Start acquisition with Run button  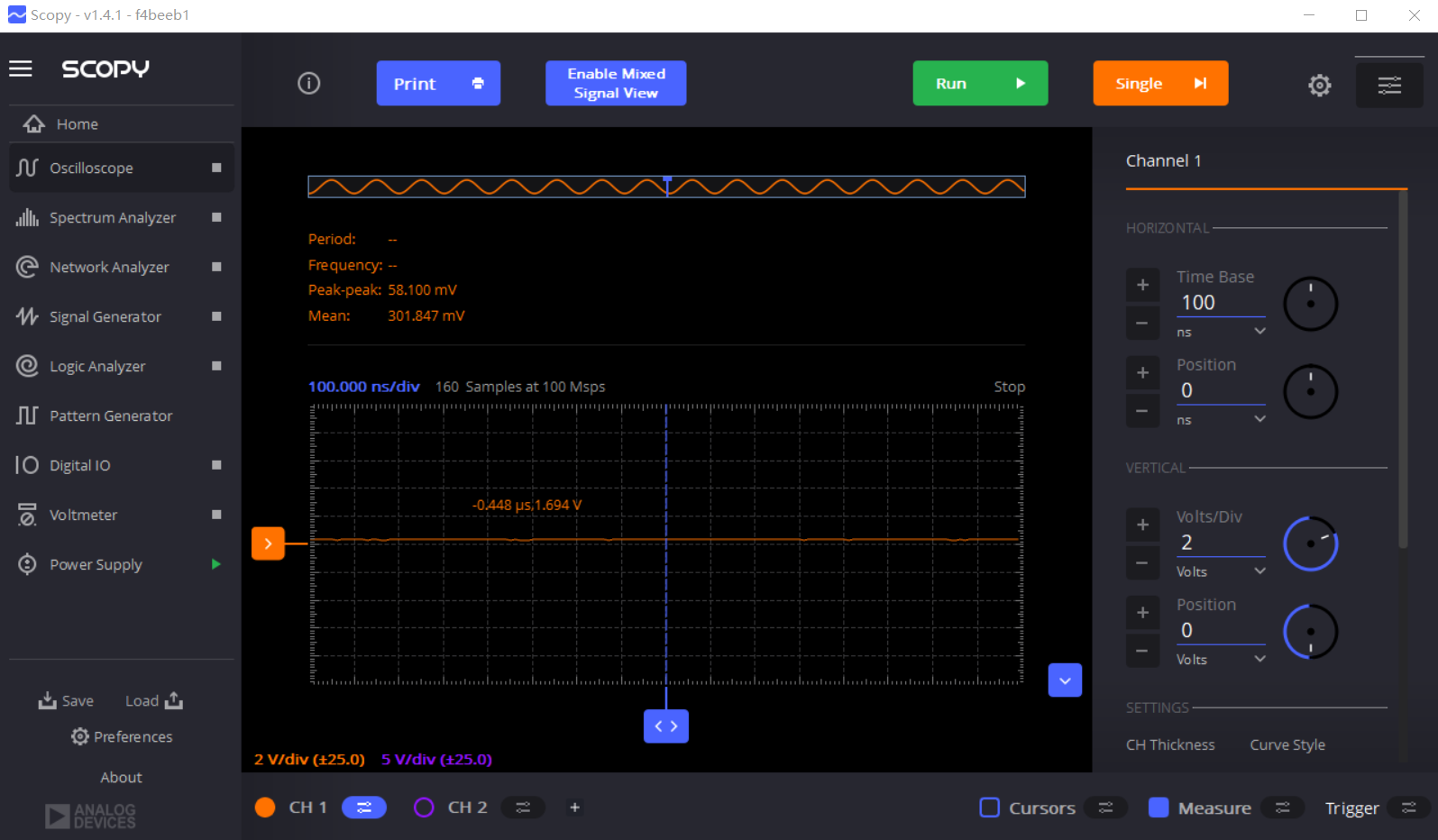pos(980,84)
